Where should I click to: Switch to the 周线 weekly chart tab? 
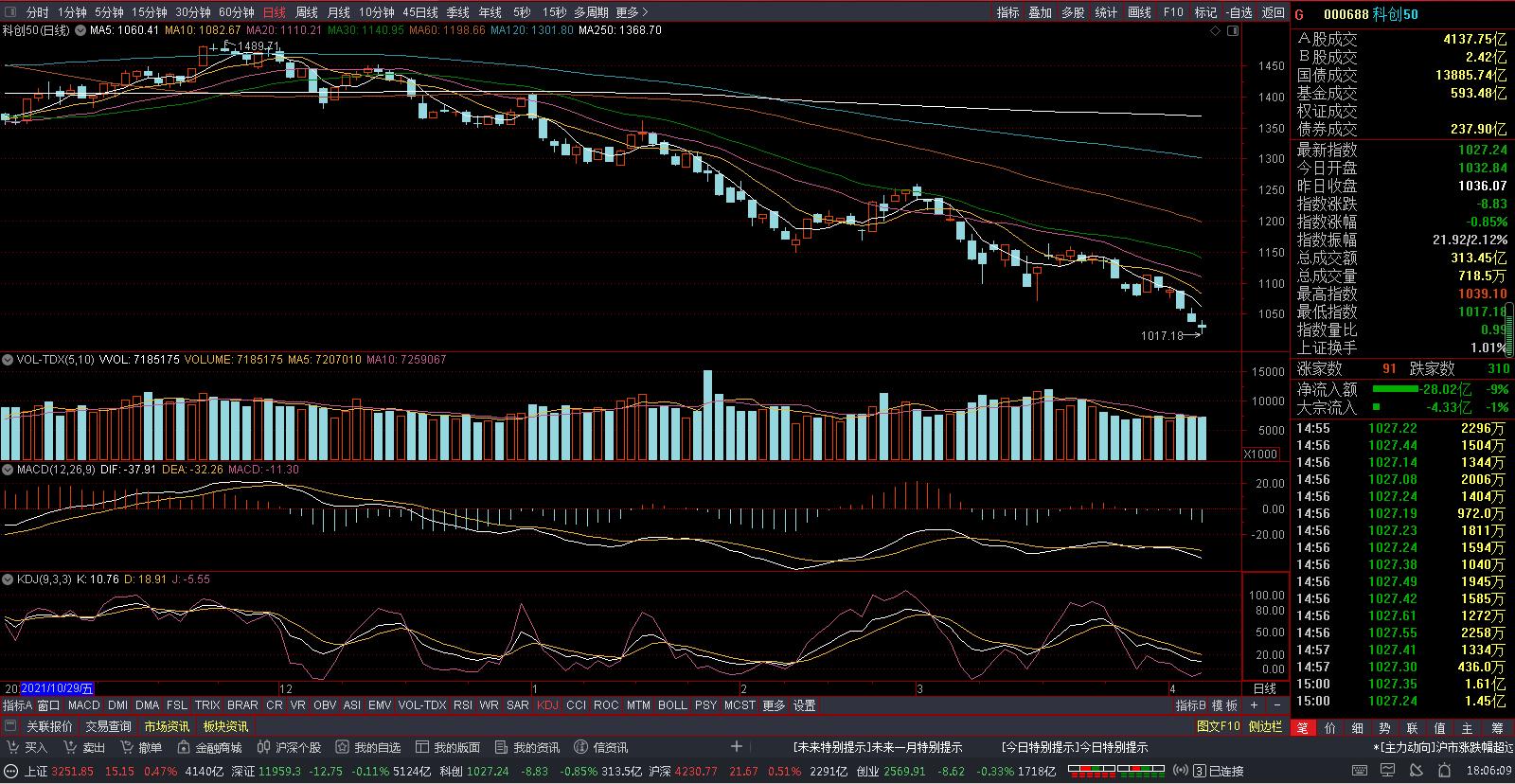[x=307, y=12]
